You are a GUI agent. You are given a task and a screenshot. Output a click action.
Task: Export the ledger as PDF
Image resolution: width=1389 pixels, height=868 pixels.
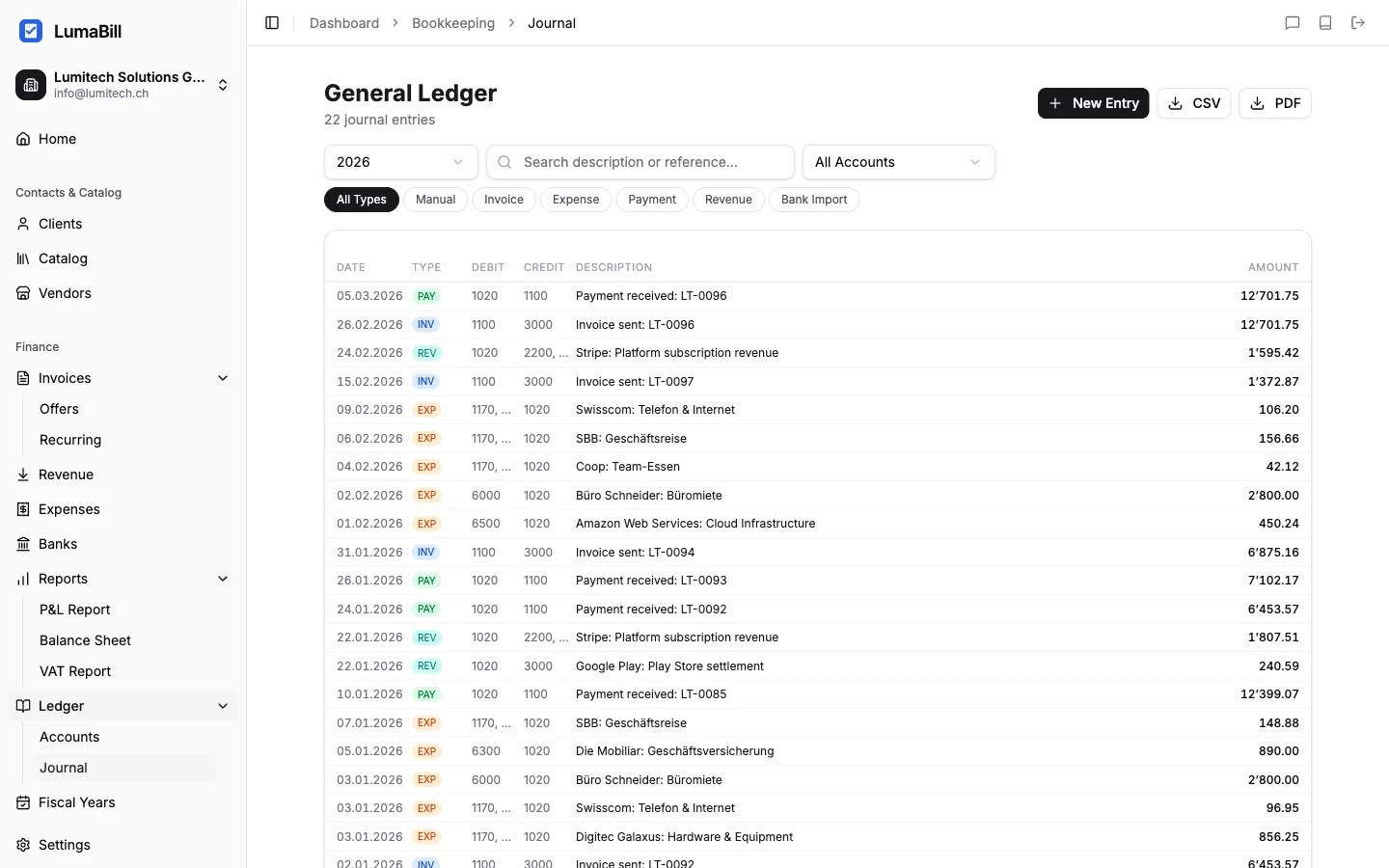point(1274,103)
